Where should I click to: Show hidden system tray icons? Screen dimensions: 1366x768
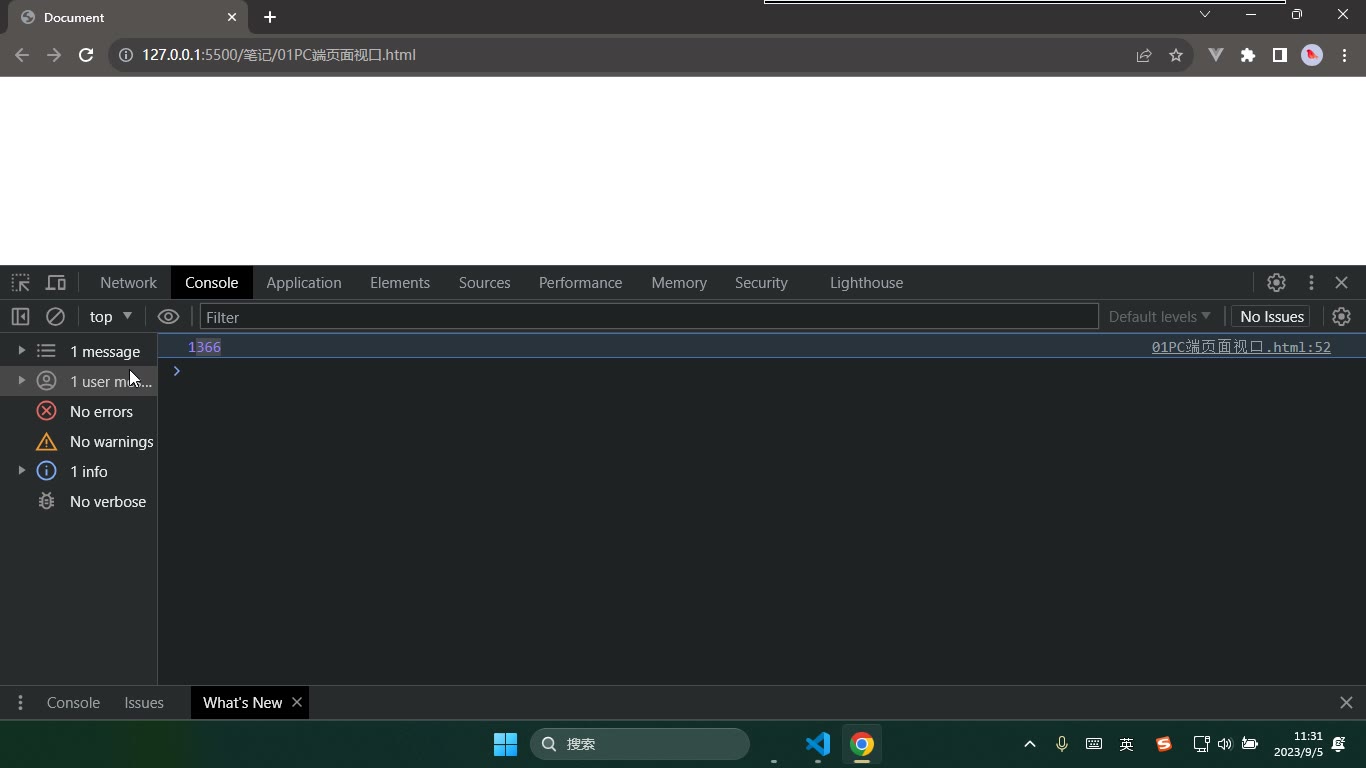(1029, 744)
